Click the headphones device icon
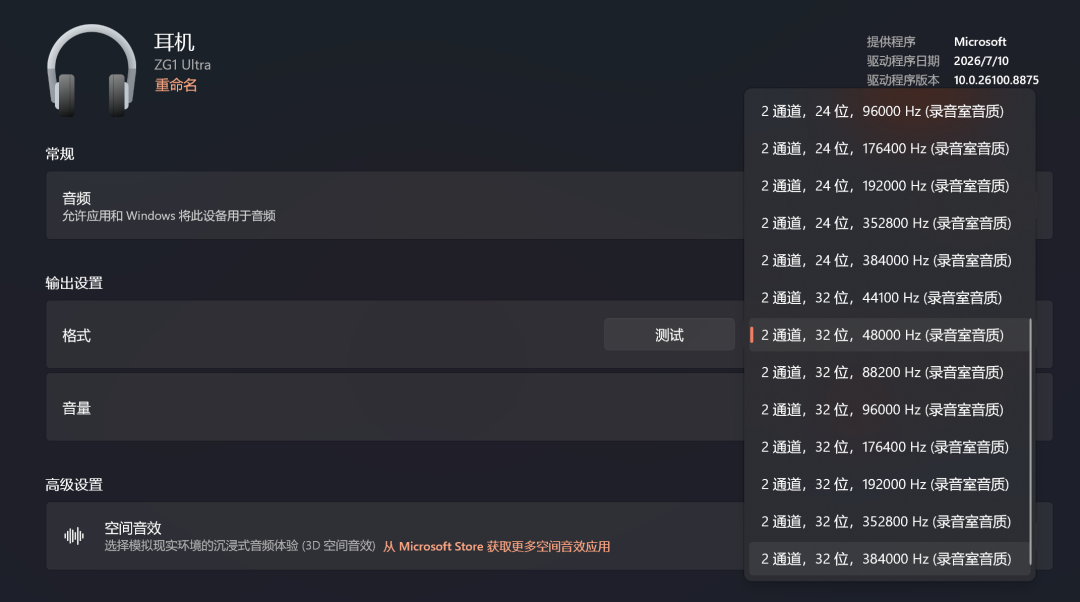Screen dimensions: 1080x602 [91, 70]
